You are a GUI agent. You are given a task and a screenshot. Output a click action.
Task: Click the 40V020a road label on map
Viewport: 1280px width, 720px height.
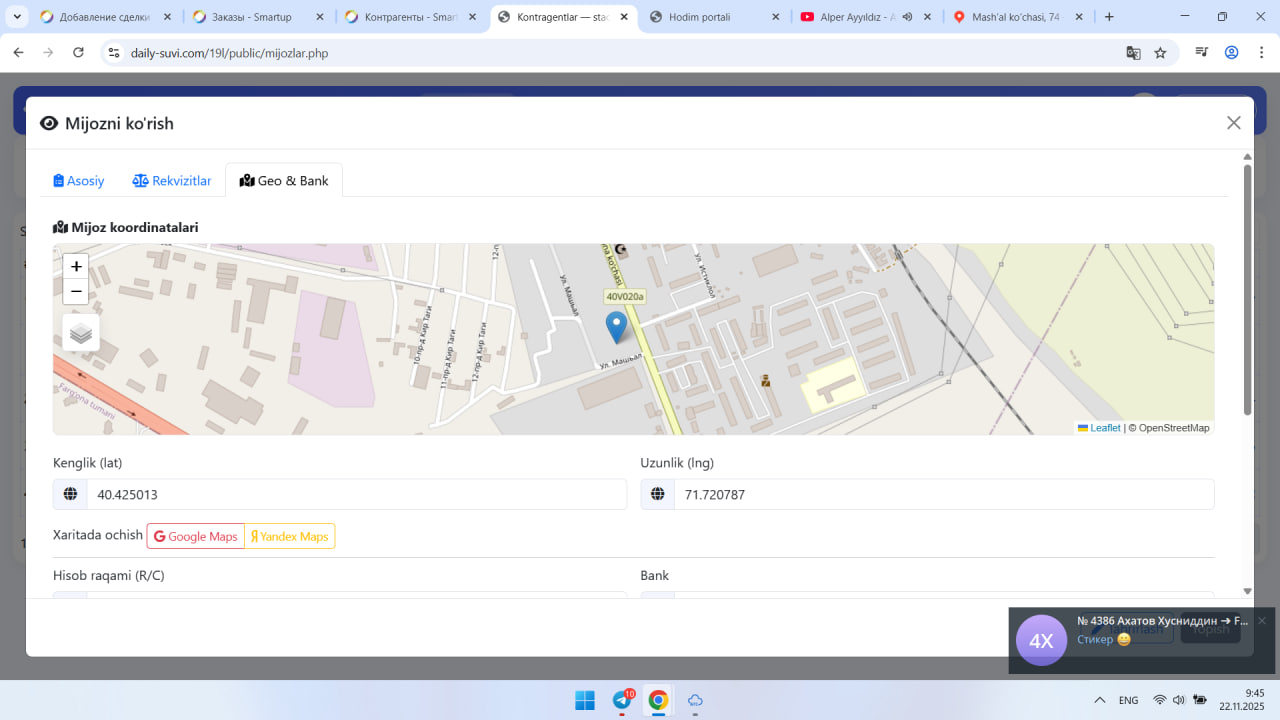pyautogui.click(x=625, y=296)
